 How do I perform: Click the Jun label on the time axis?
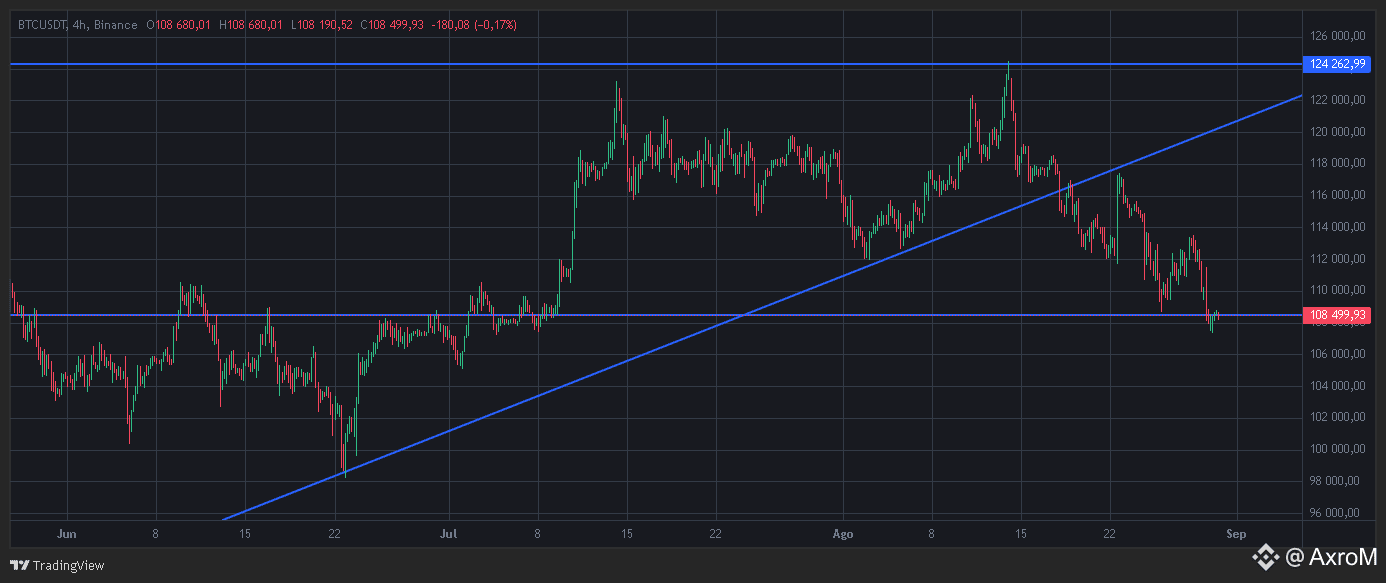coord(67,534)
